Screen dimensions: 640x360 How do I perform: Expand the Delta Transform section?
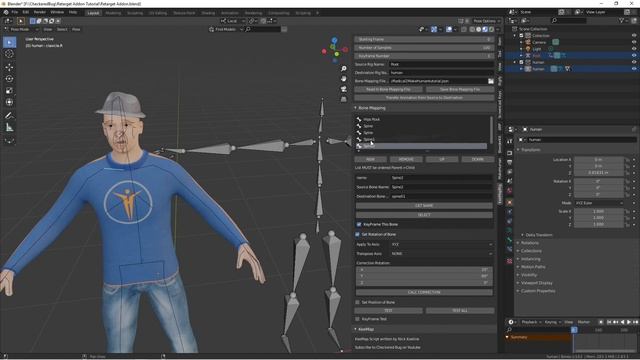point(538,235)
